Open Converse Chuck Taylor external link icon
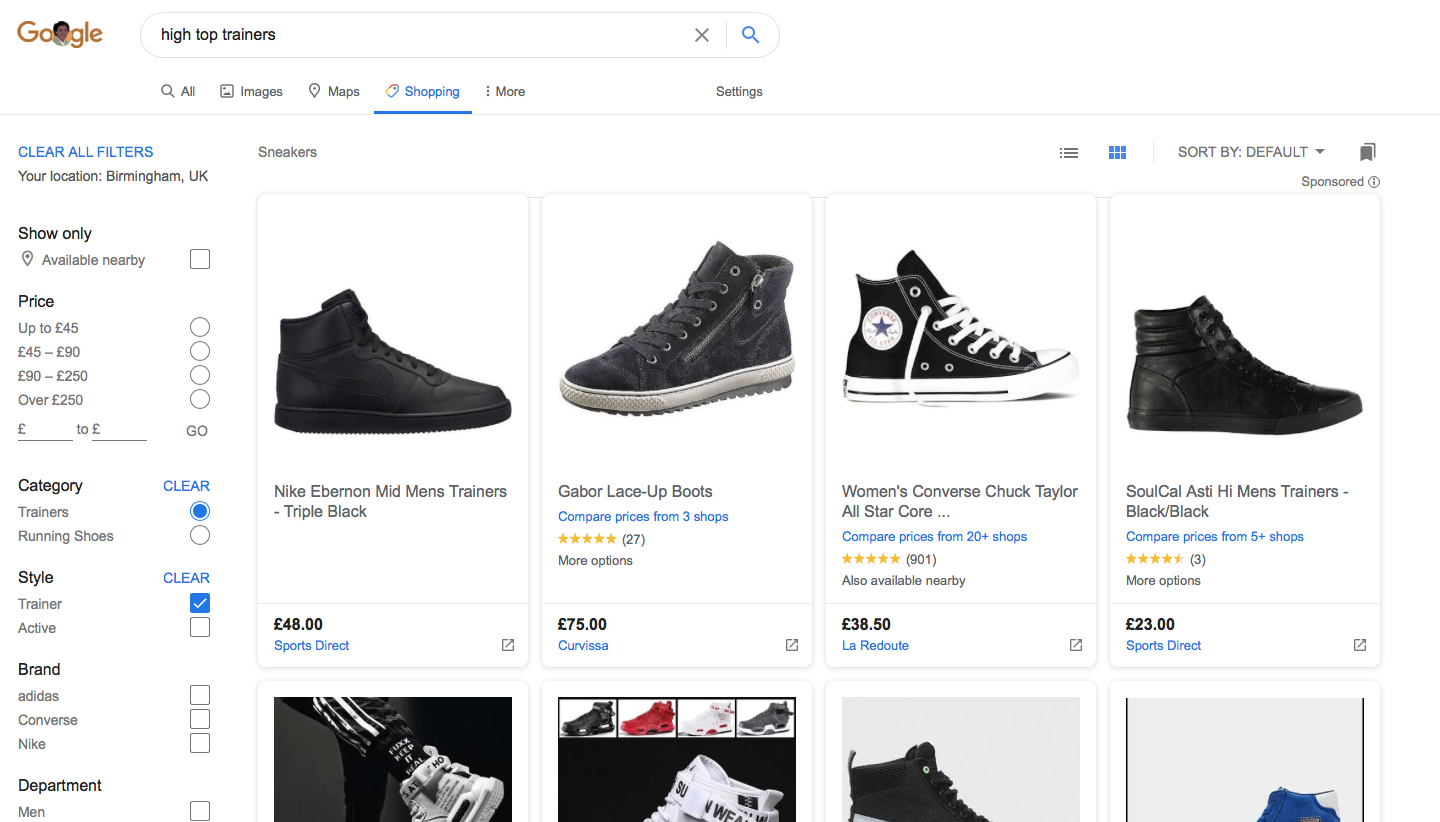 click(x=1076, y=645)
